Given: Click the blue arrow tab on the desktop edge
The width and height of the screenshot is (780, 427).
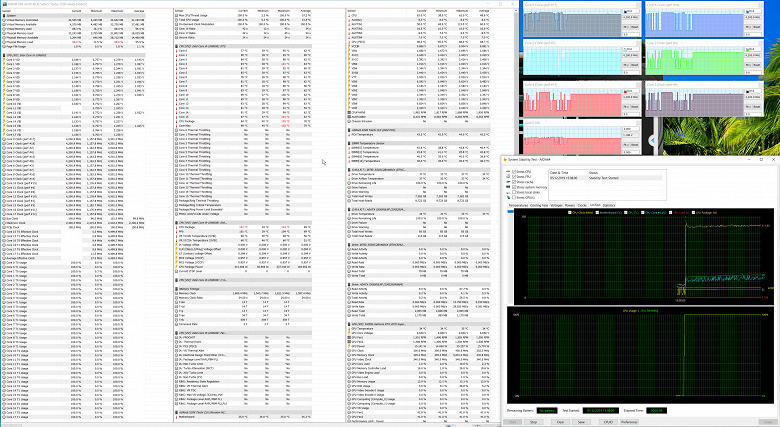Looking at the screenshot, I should (x=653, y=140).
